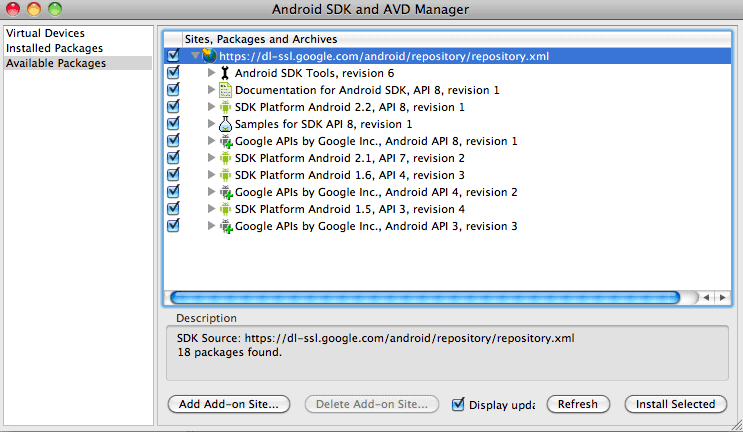Image resolution: width=743 pixels, height=432 pixels.
Task: Click the flask icon for Samples SDK API 8
Action: (x=226, y=124)
